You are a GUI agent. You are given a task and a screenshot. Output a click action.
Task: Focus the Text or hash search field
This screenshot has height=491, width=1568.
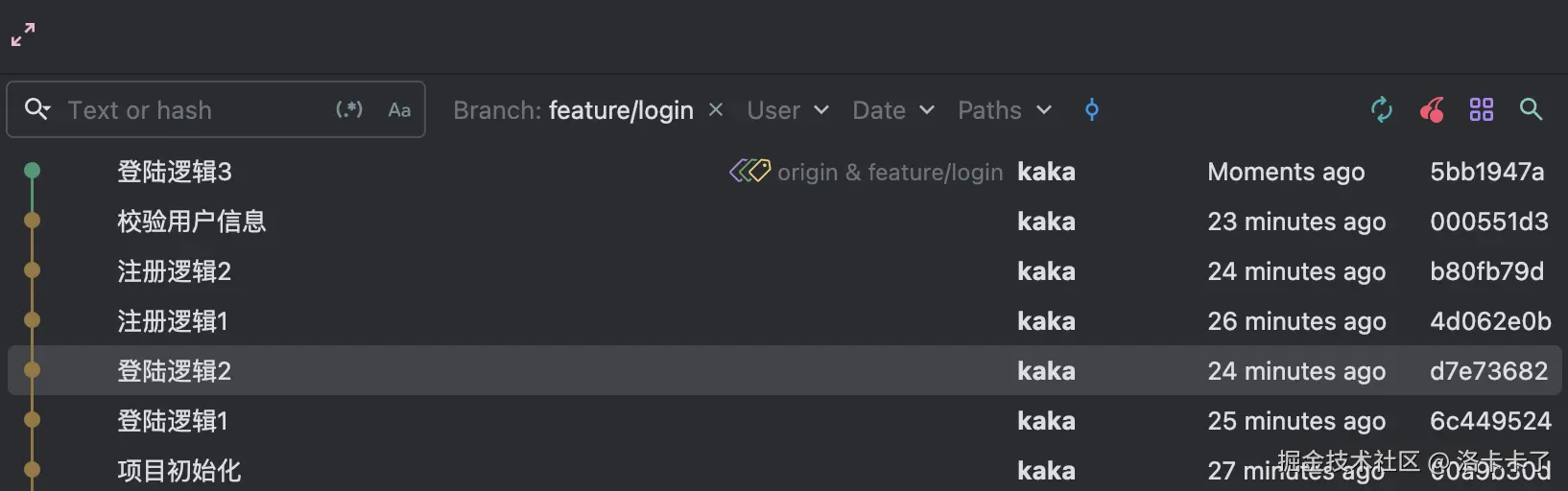(x=192, y=110)
